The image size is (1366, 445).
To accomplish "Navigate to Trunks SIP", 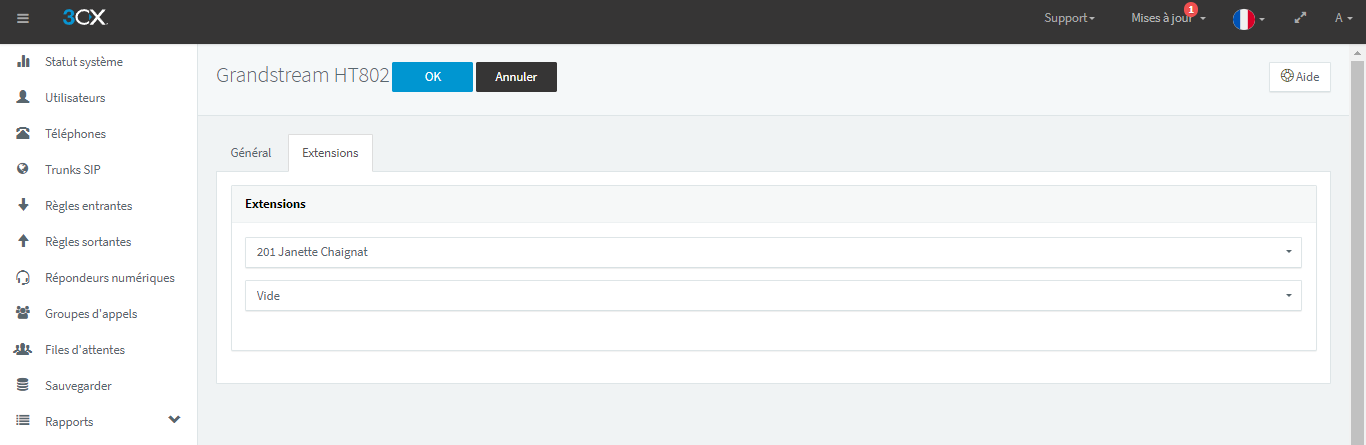I will point(73,170).
